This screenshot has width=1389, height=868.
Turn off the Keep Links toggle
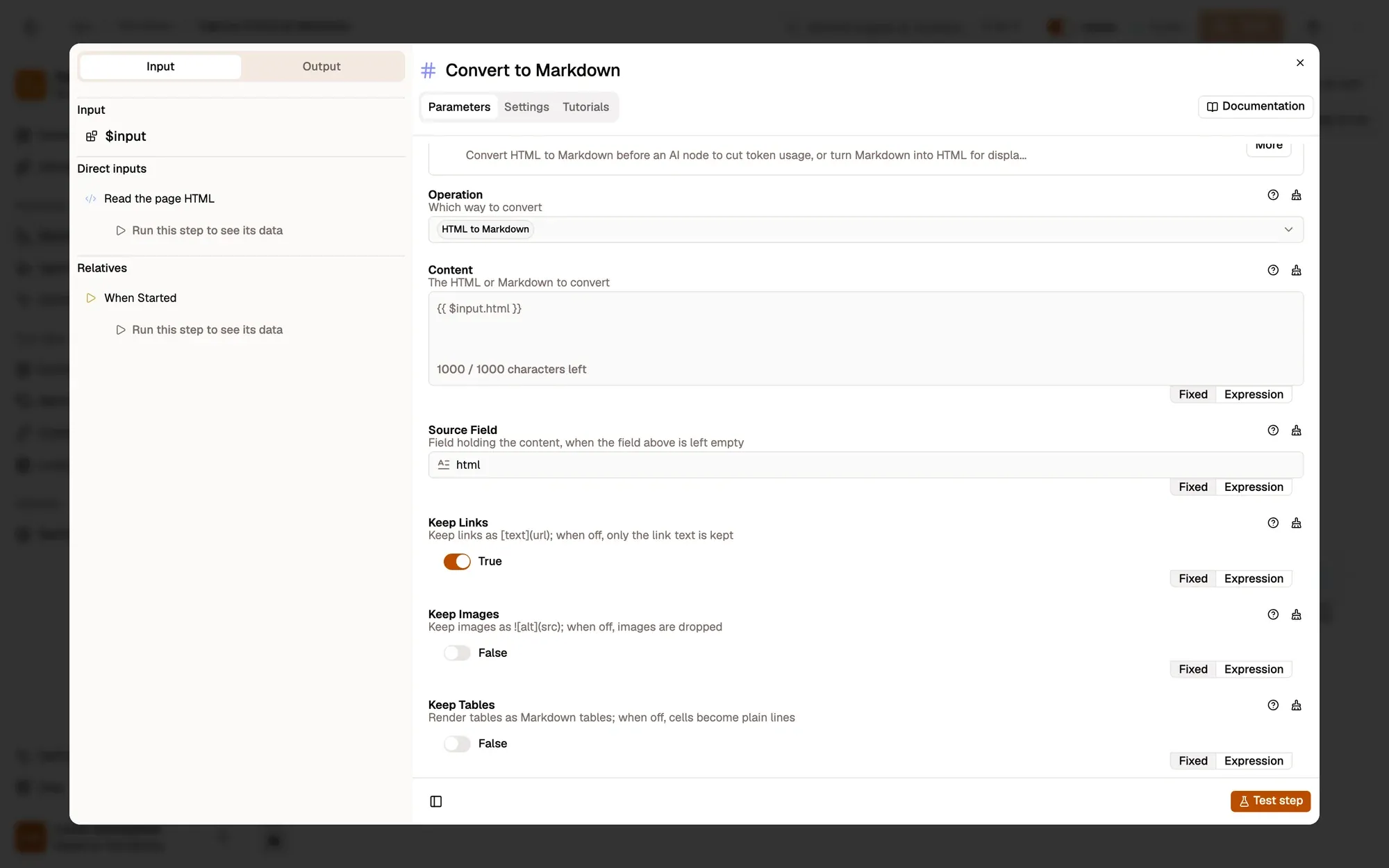point(457,561)
